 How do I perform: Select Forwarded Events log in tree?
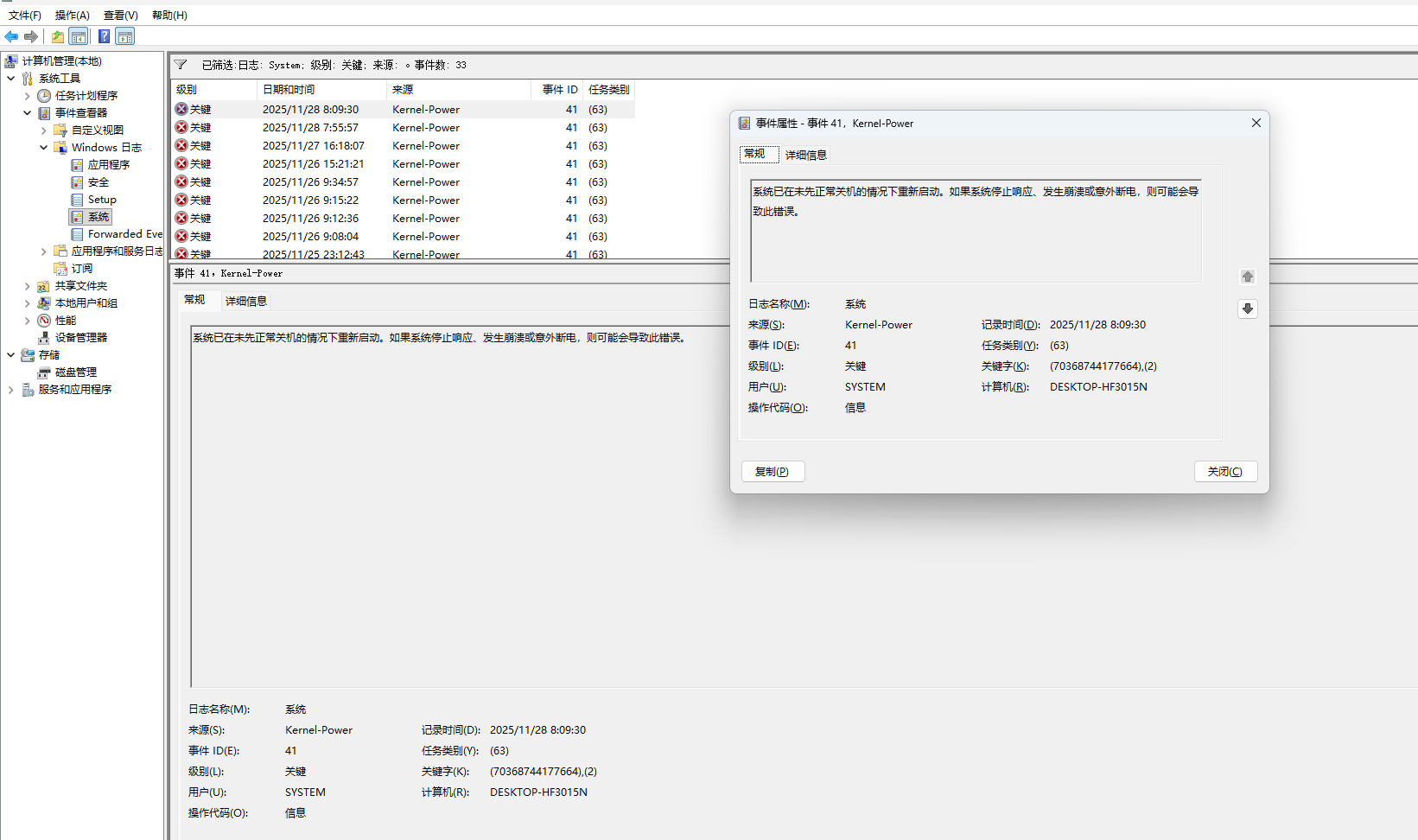(125, 234)
